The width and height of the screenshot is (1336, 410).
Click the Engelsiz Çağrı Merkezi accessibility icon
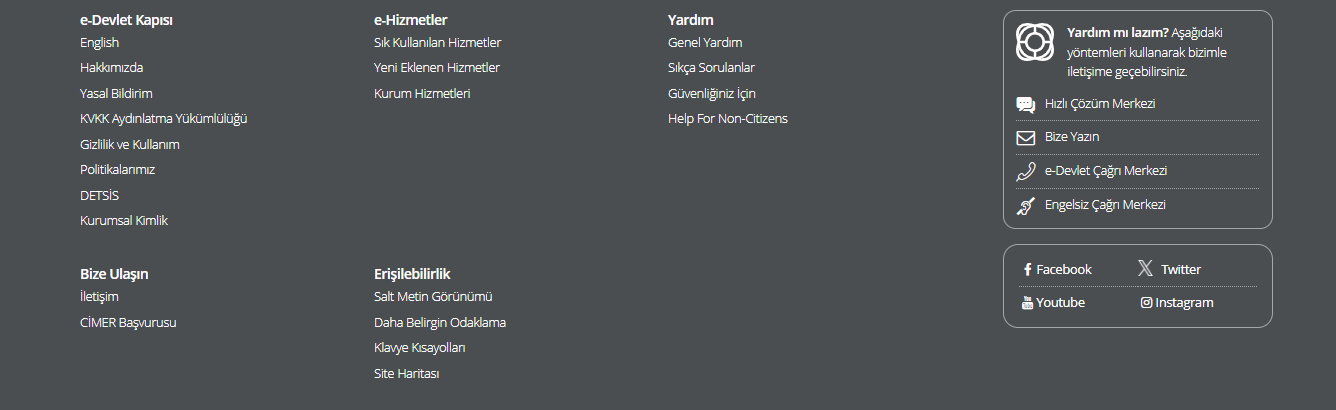[1025, 206]
